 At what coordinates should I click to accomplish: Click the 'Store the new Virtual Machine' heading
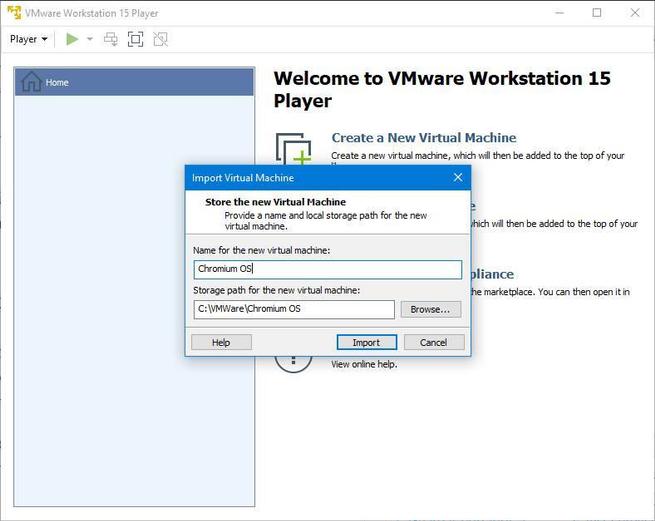[x=275, y=202]
